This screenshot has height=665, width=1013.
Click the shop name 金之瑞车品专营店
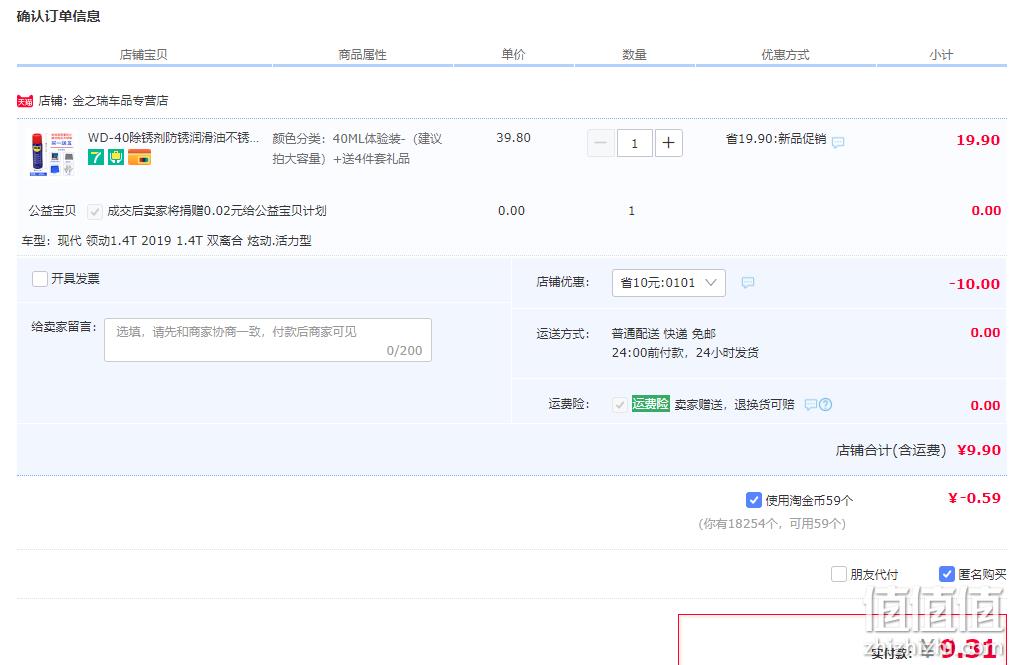pos(120,101)
